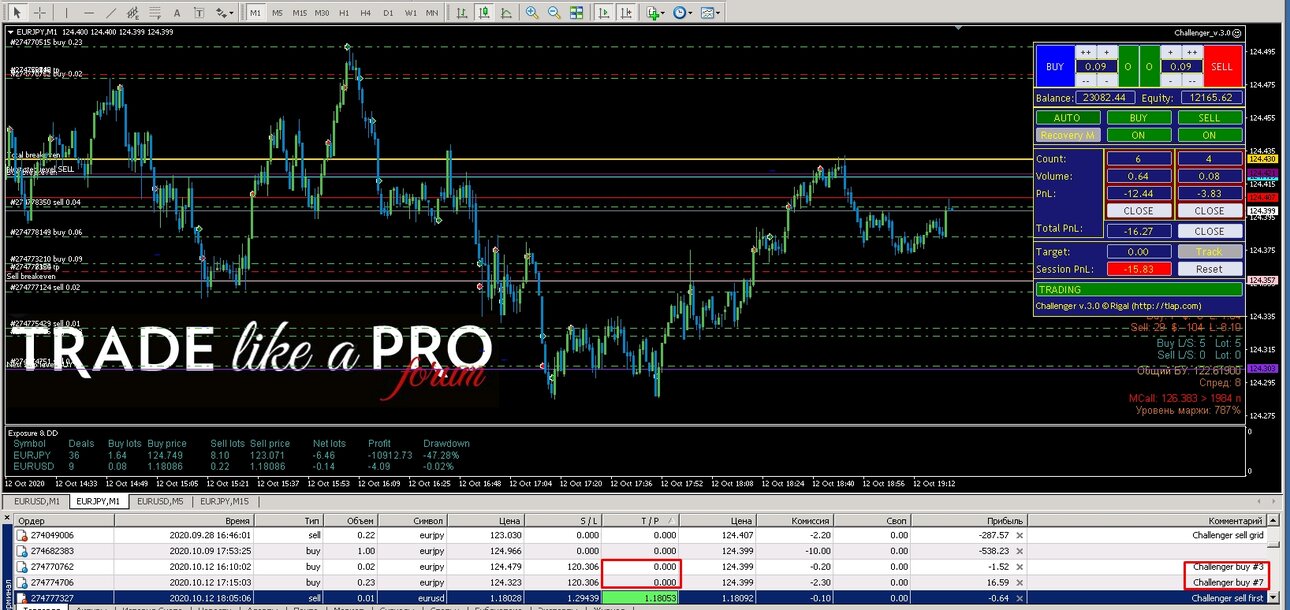Switch chart to H4 timeframe

tap(365, 13)
